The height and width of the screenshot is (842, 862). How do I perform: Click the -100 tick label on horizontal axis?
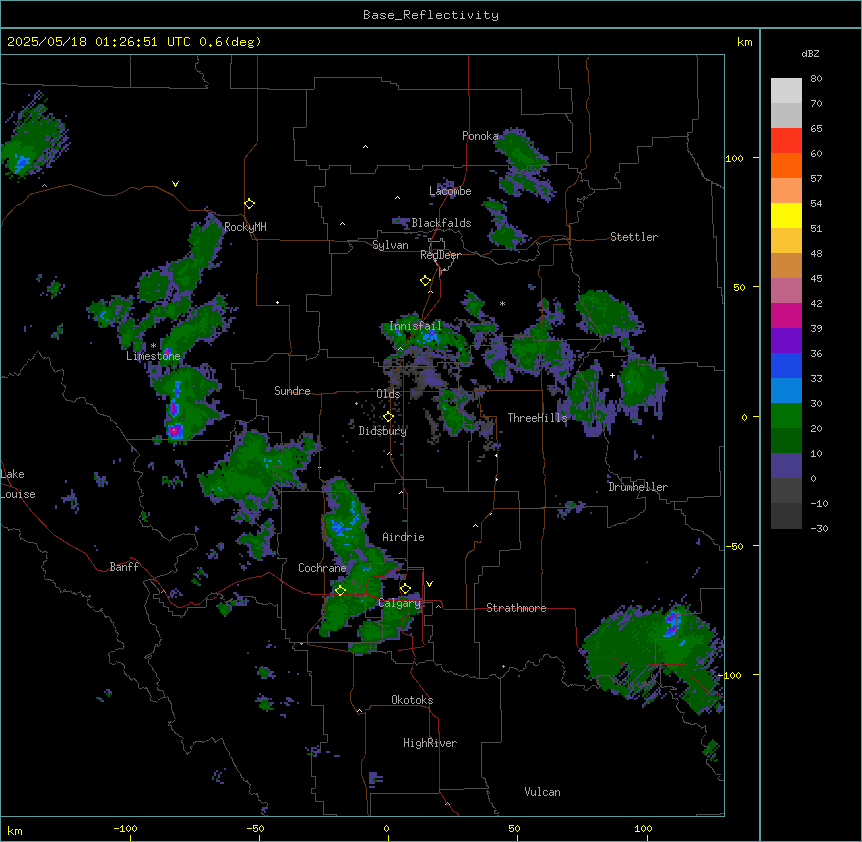tap(125, 828)
